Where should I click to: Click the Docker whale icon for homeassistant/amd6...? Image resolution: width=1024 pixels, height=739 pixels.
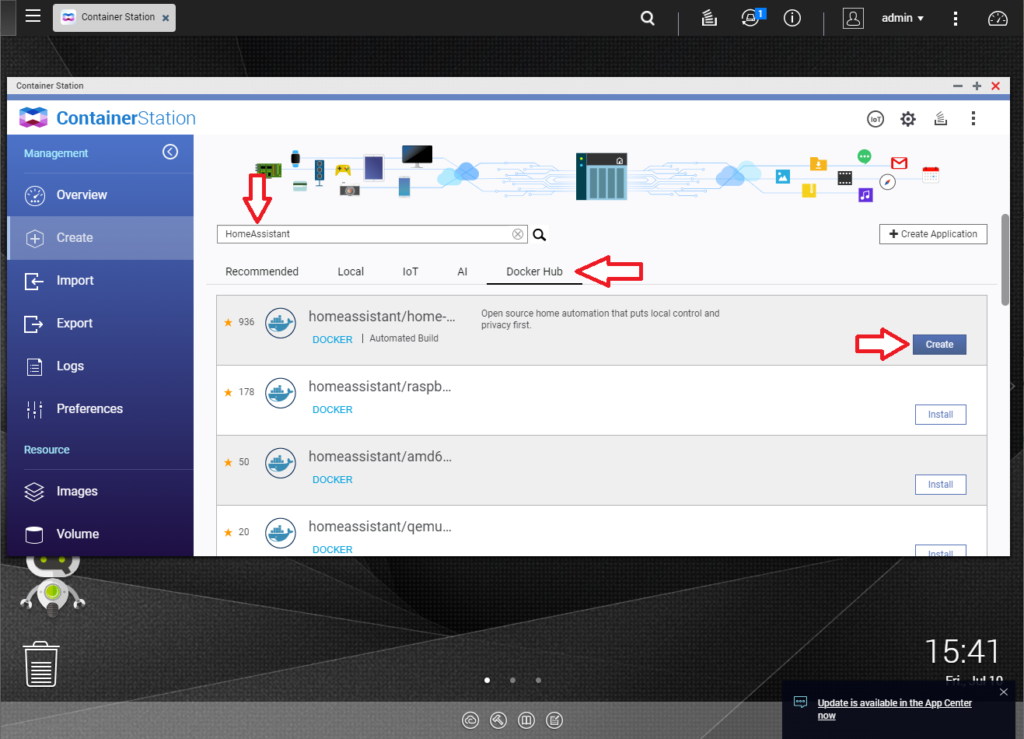click(x=281, y=463)
